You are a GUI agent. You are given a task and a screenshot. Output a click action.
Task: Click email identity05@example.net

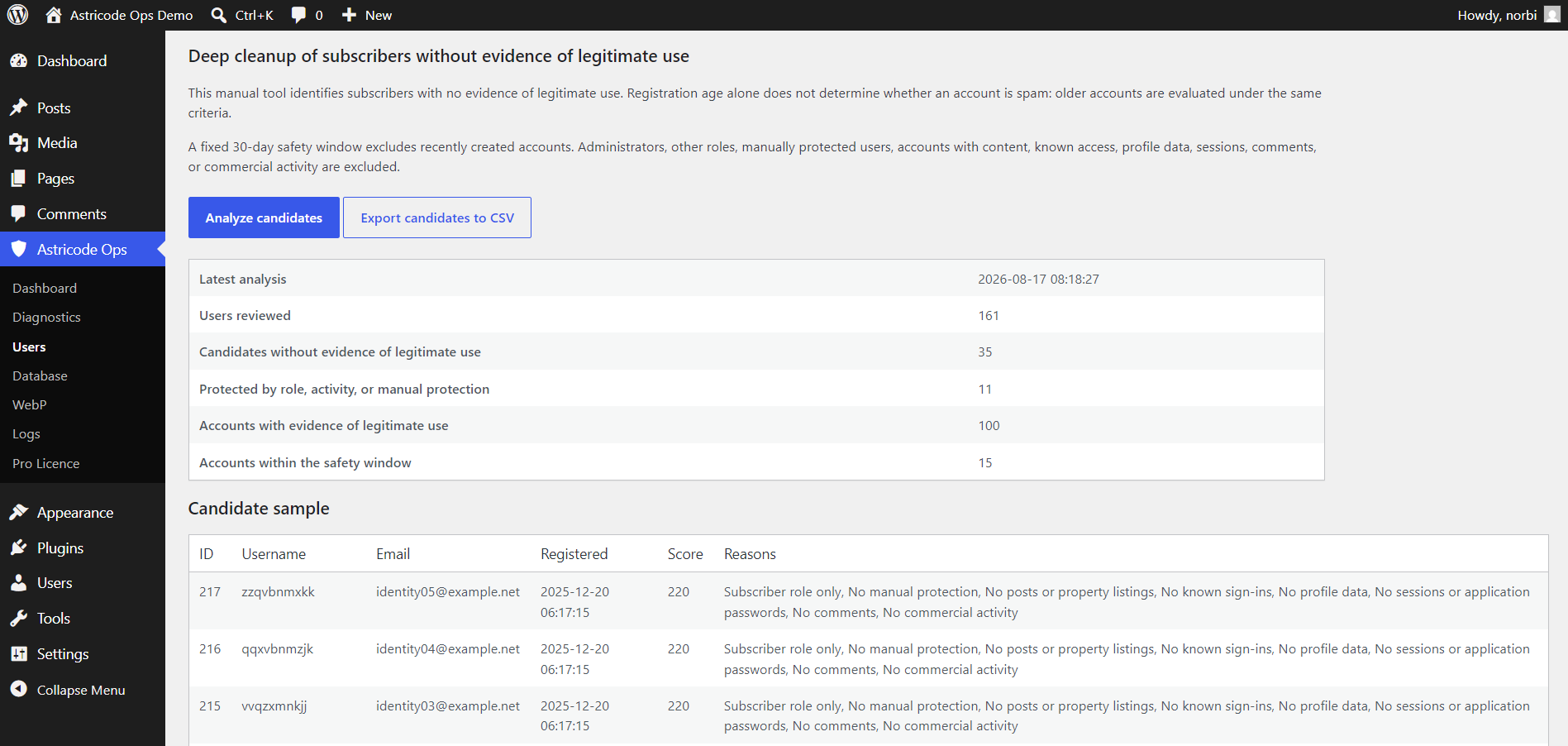click(x=448, y=592)
